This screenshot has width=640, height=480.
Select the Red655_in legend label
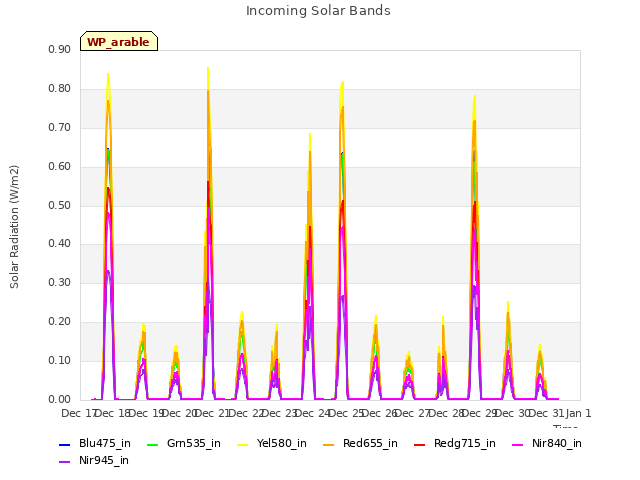370,444
